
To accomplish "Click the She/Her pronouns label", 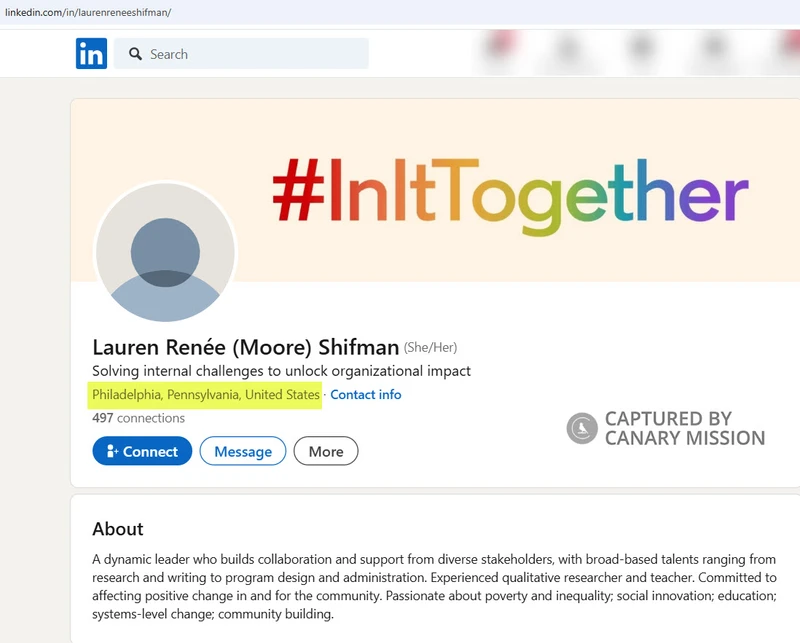I will coord(431,348).
